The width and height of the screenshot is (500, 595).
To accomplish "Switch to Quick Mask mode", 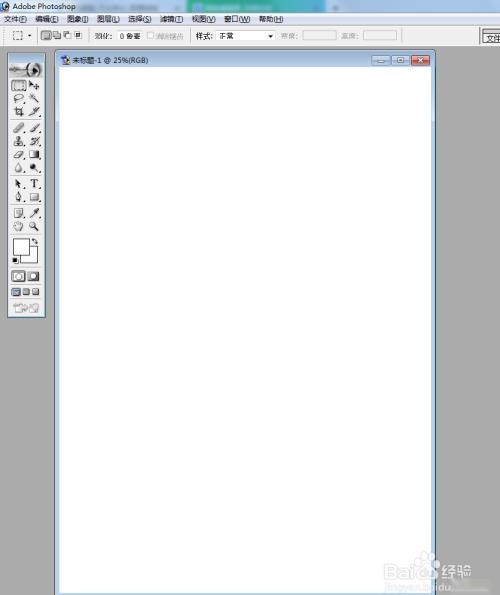I will [x=33, y=276].
